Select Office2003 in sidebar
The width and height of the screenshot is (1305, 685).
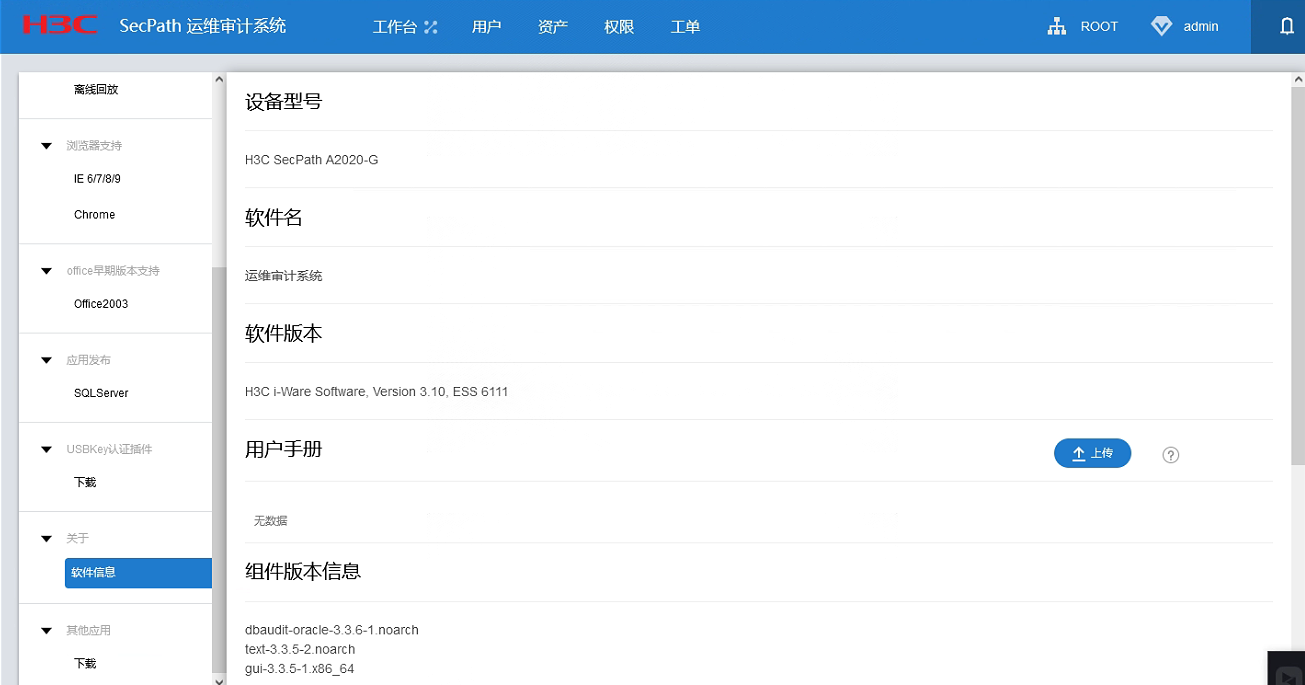coord(101,304)
